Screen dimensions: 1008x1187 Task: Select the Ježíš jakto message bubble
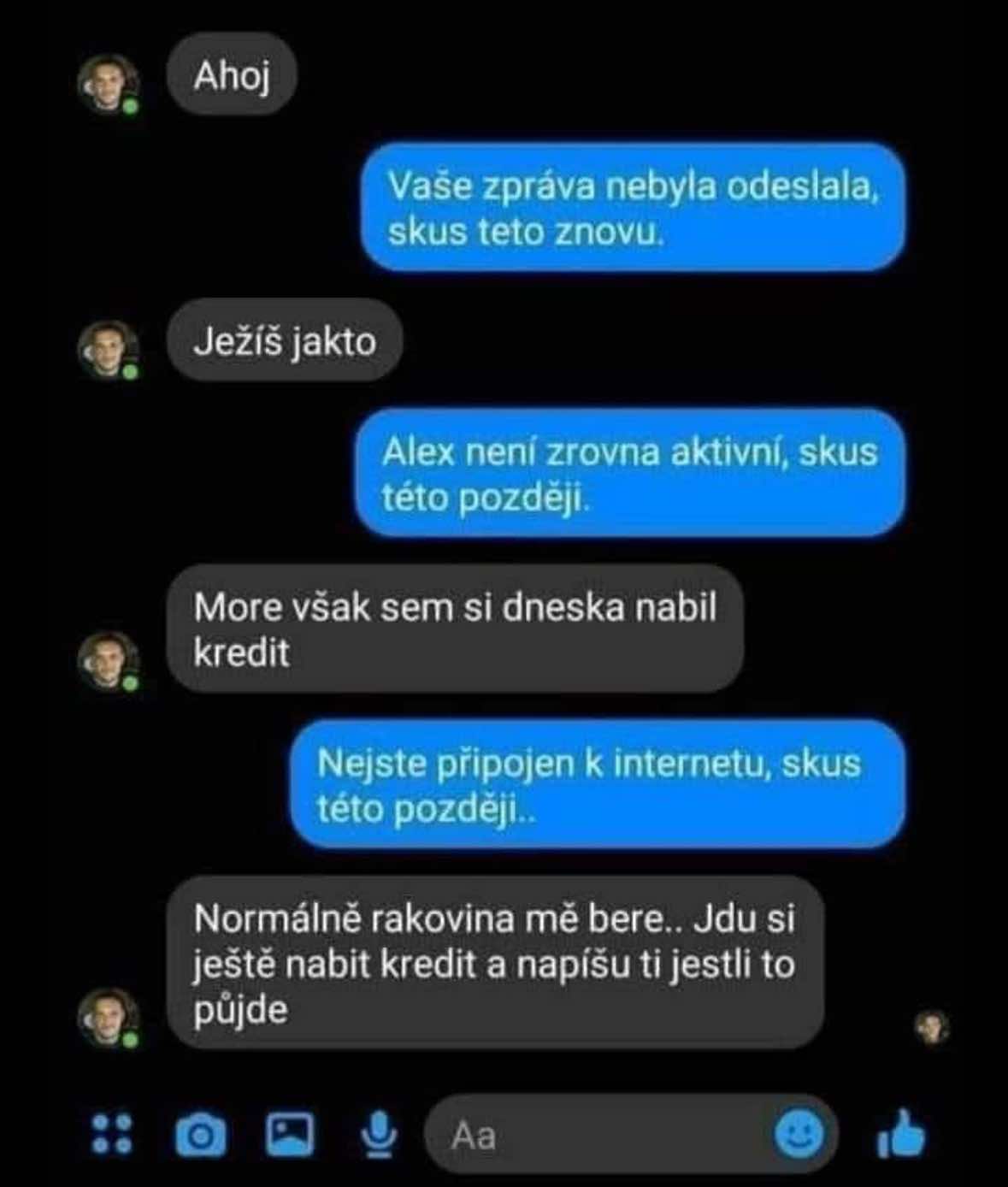[x=285, y=340]
